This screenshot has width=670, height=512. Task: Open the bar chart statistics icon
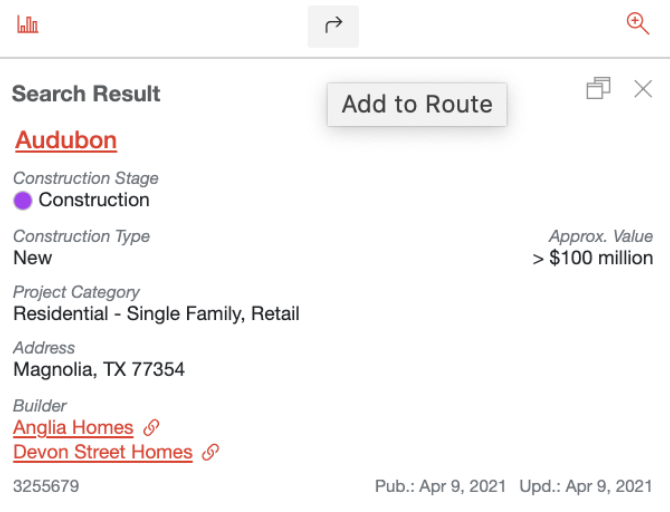click(x=28, y=24)
